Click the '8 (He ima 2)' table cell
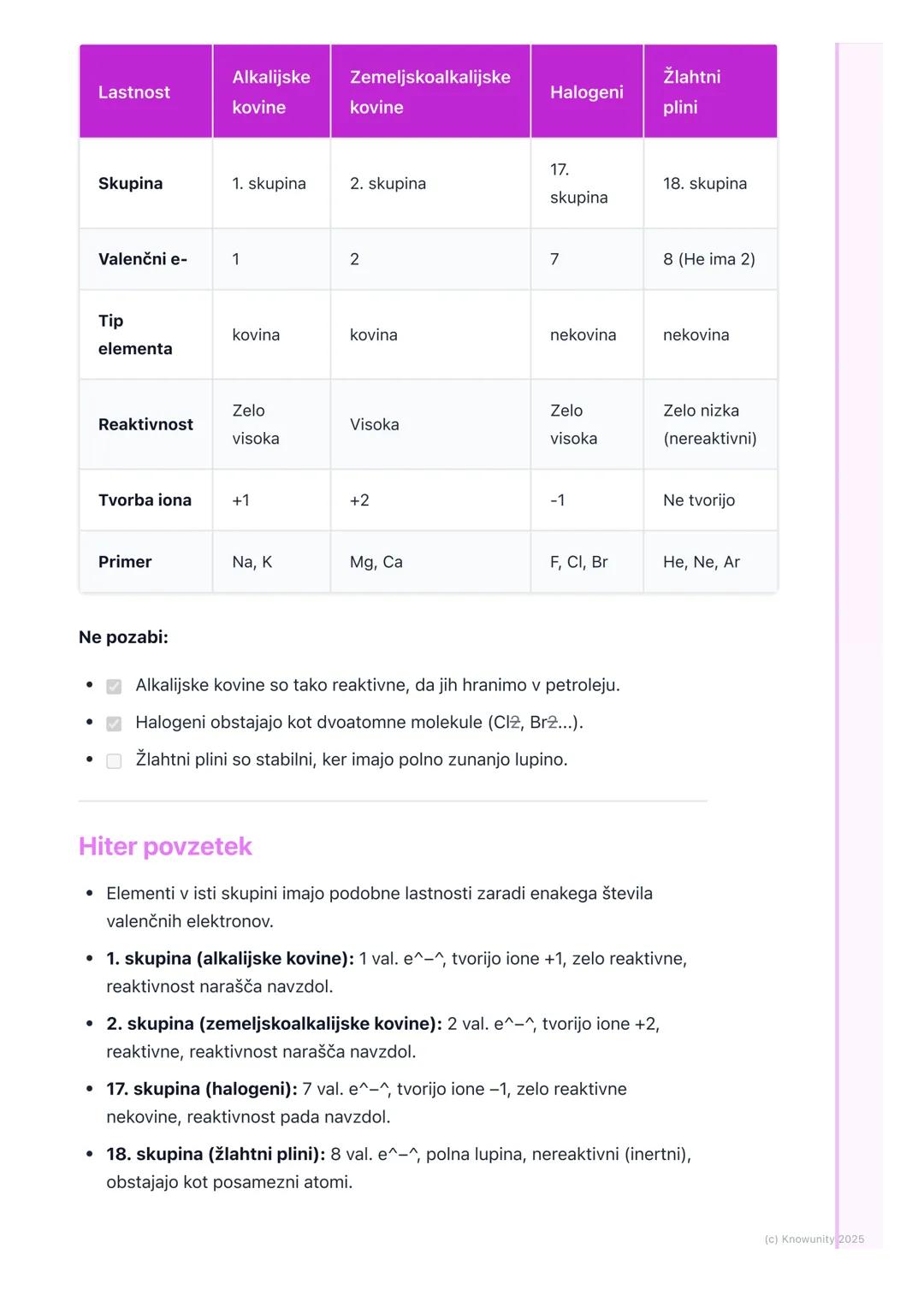 (x=708, y=259)
